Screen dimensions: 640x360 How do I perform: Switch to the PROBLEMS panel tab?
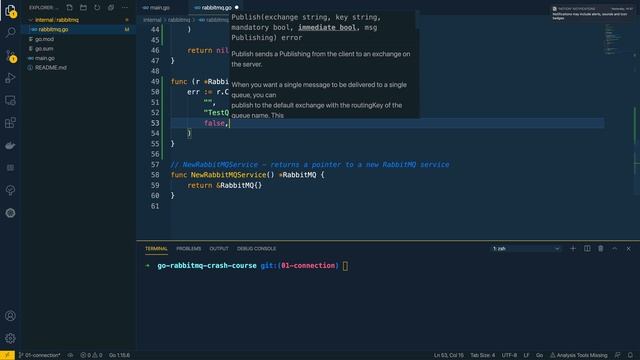point(189,249)
